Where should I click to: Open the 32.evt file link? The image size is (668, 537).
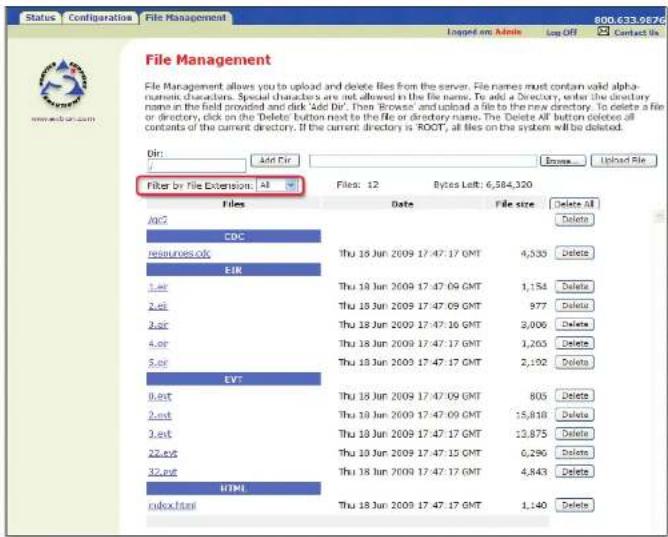[x=163, y=472]
